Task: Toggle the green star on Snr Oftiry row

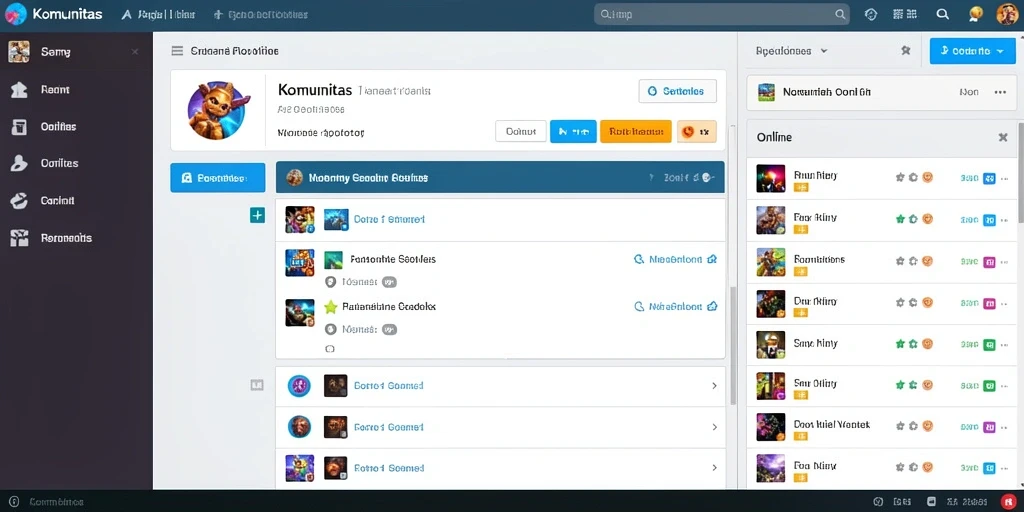Action: (x=900, y=385)
